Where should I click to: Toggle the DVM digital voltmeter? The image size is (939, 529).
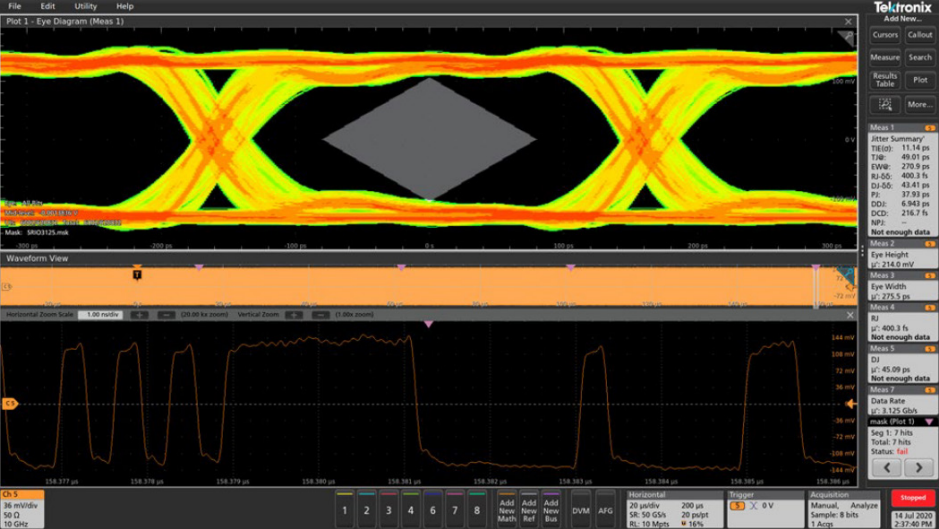581,509
